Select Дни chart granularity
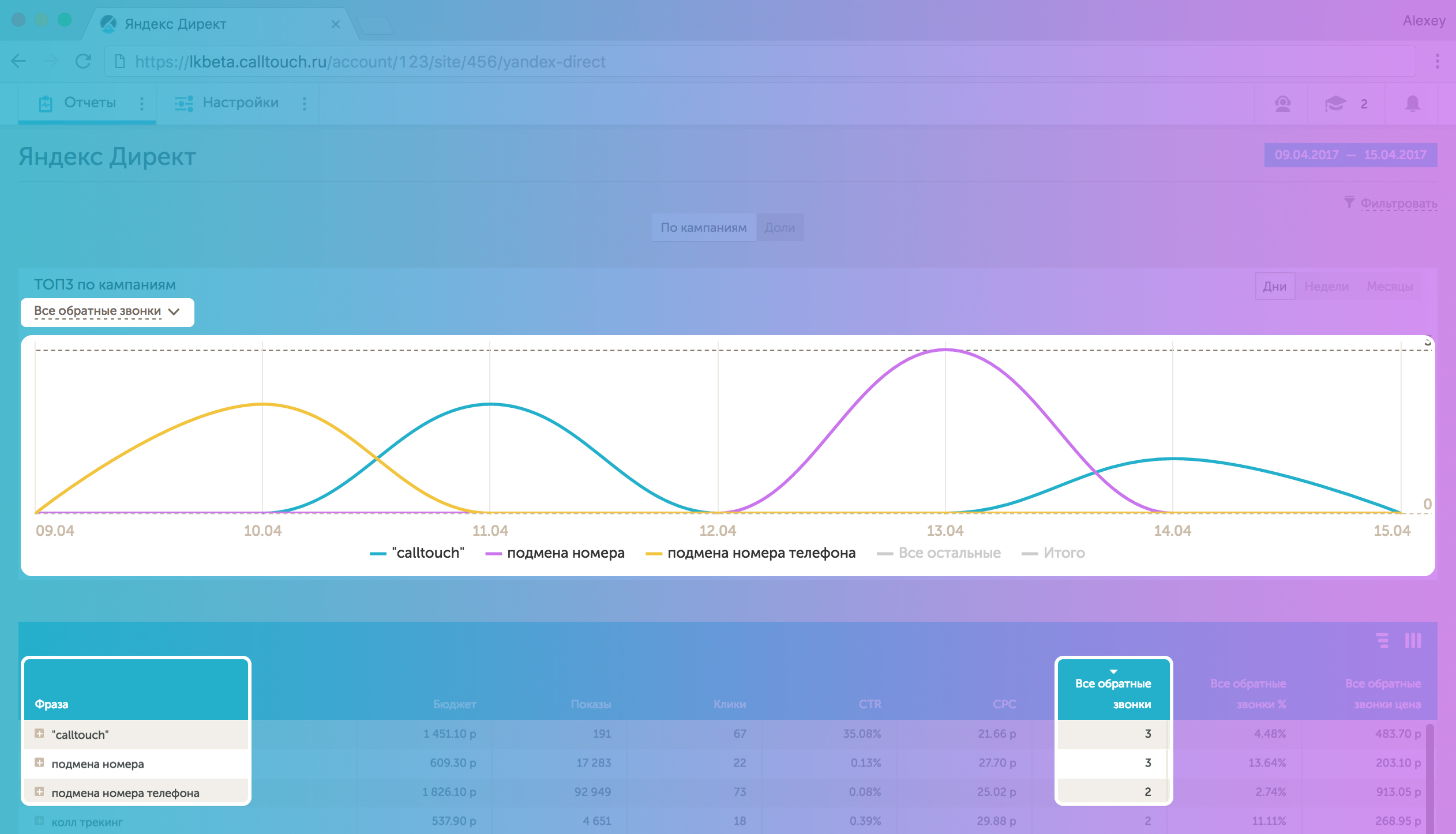The height and width of the screenshot is (834, 1456). click(x=1275, y=287)
